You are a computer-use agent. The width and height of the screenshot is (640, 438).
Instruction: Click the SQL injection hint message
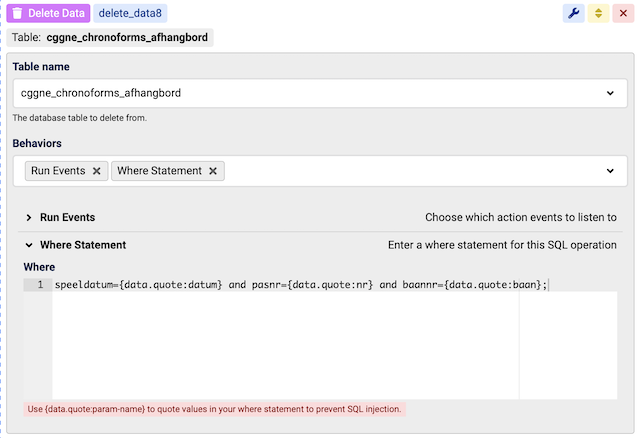pyautogui.click(x=215, y=409)
